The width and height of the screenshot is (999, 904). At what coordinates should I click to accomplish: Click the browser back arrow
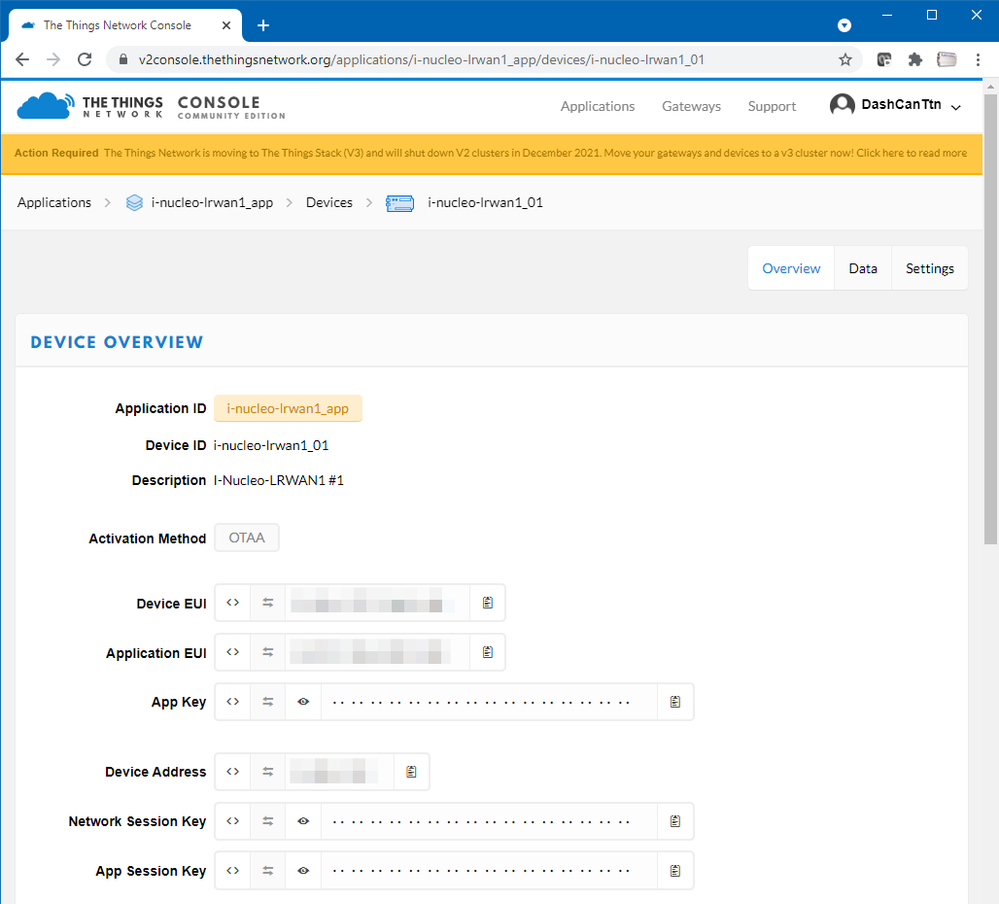[22, 60]
